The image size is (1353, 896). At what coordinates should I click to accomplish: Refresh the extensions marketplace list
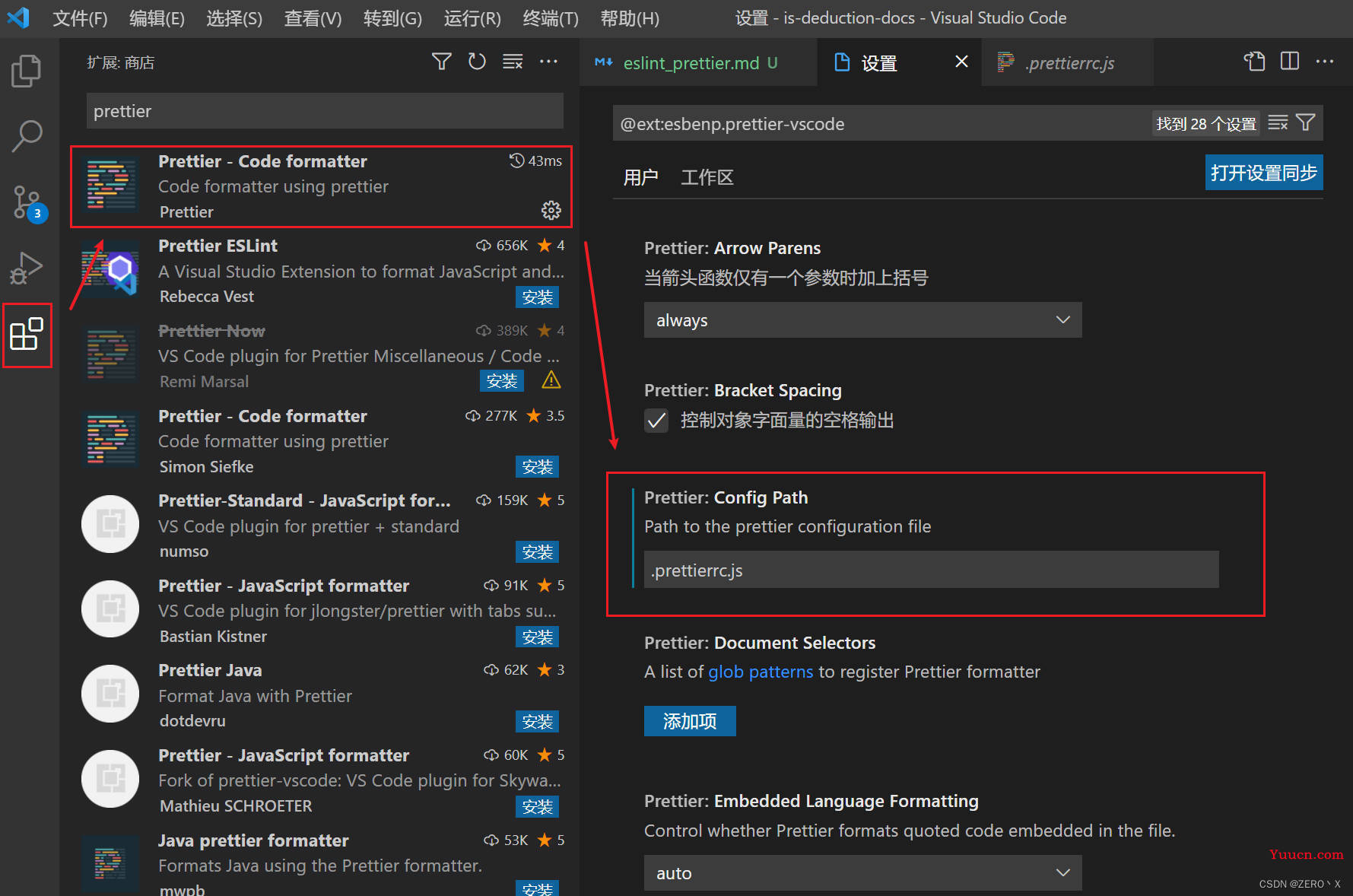click(477, 62)
